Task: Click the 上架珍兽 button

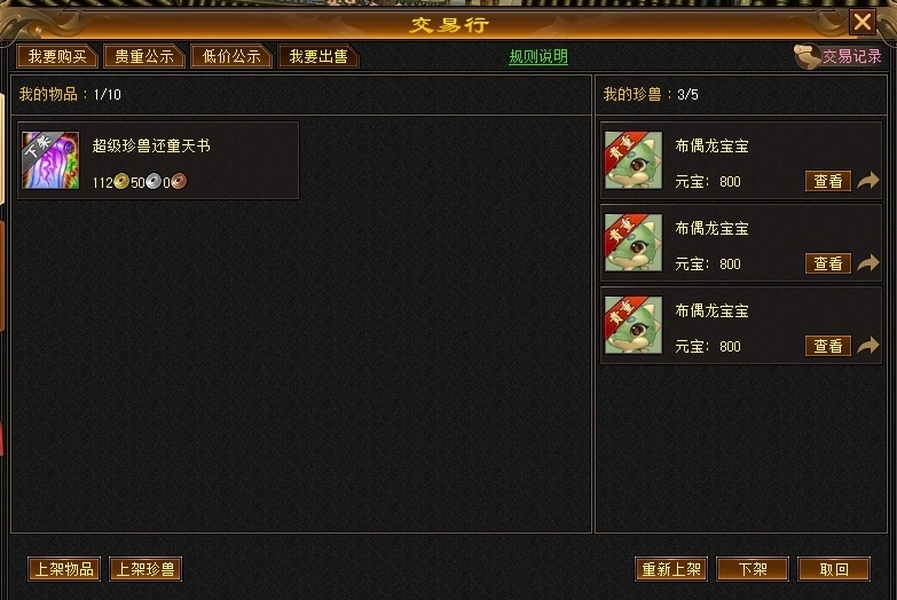Action: click(145, 569)
